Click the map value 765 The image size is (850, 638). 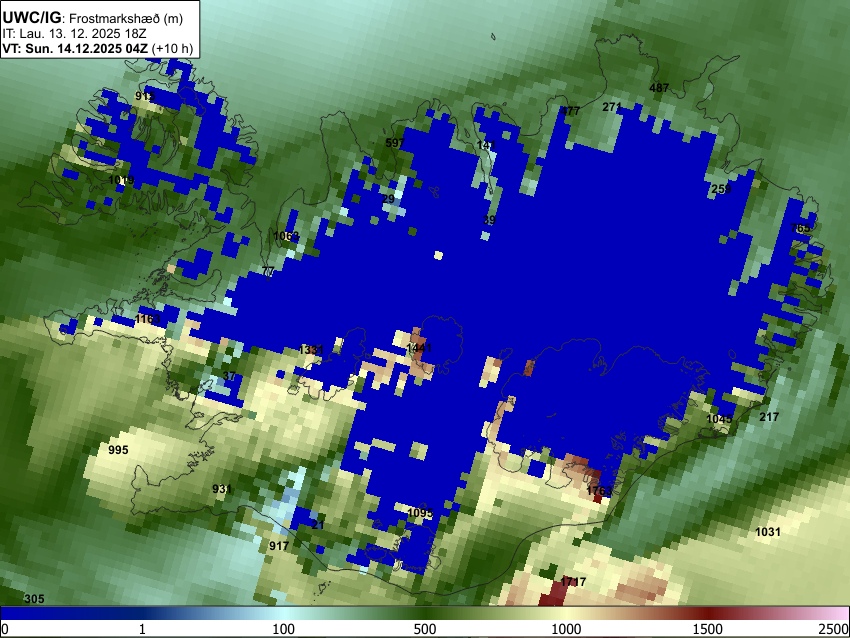801,228
